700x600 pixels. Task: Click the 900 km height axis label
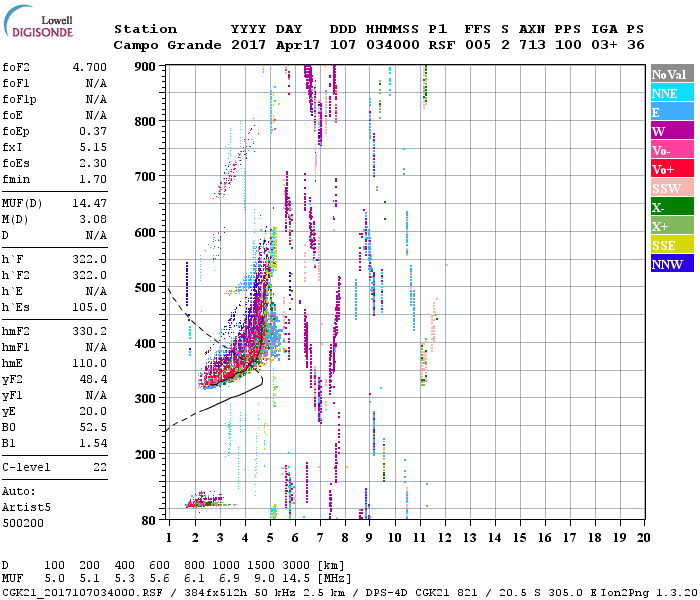point(145,67)
